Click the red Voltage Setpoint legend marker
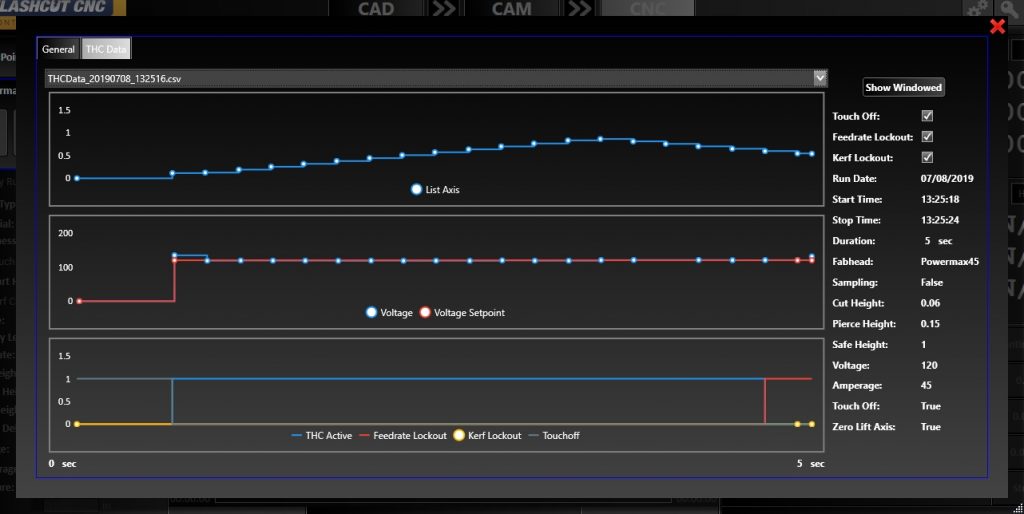 pos(425,313)
